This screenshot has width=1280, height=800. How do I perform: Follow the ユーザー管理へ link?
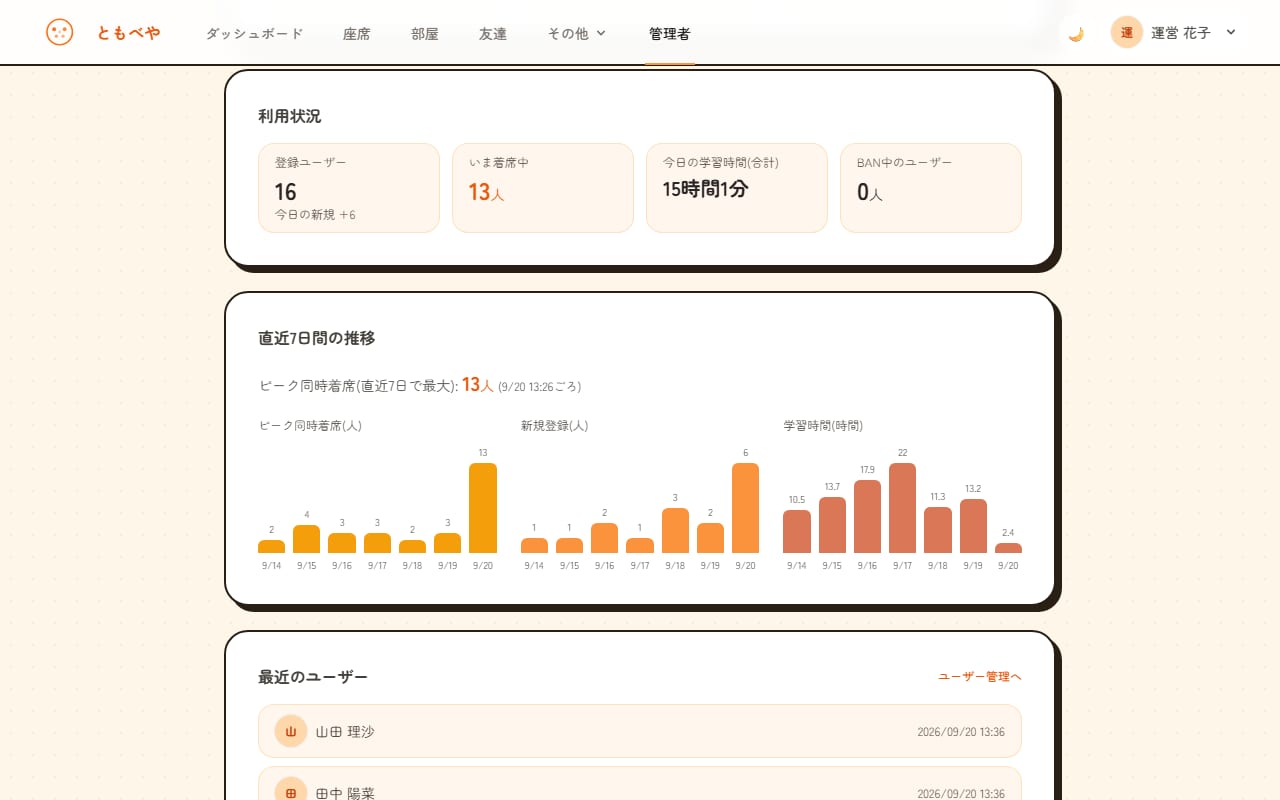[x=980, y=677]
